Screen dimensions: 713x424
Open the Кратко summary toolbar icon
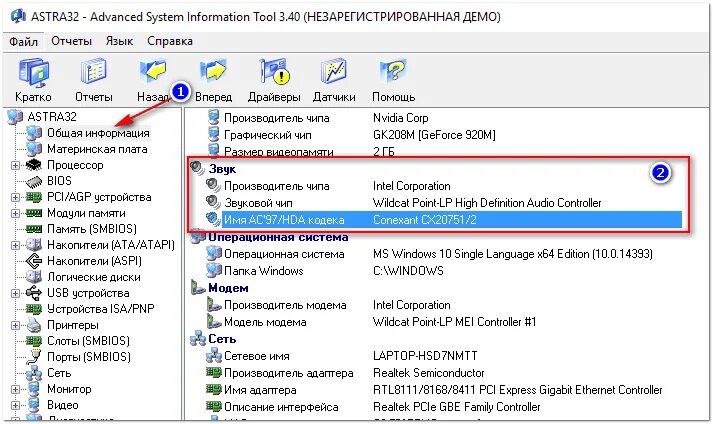[x=34, y=72]
